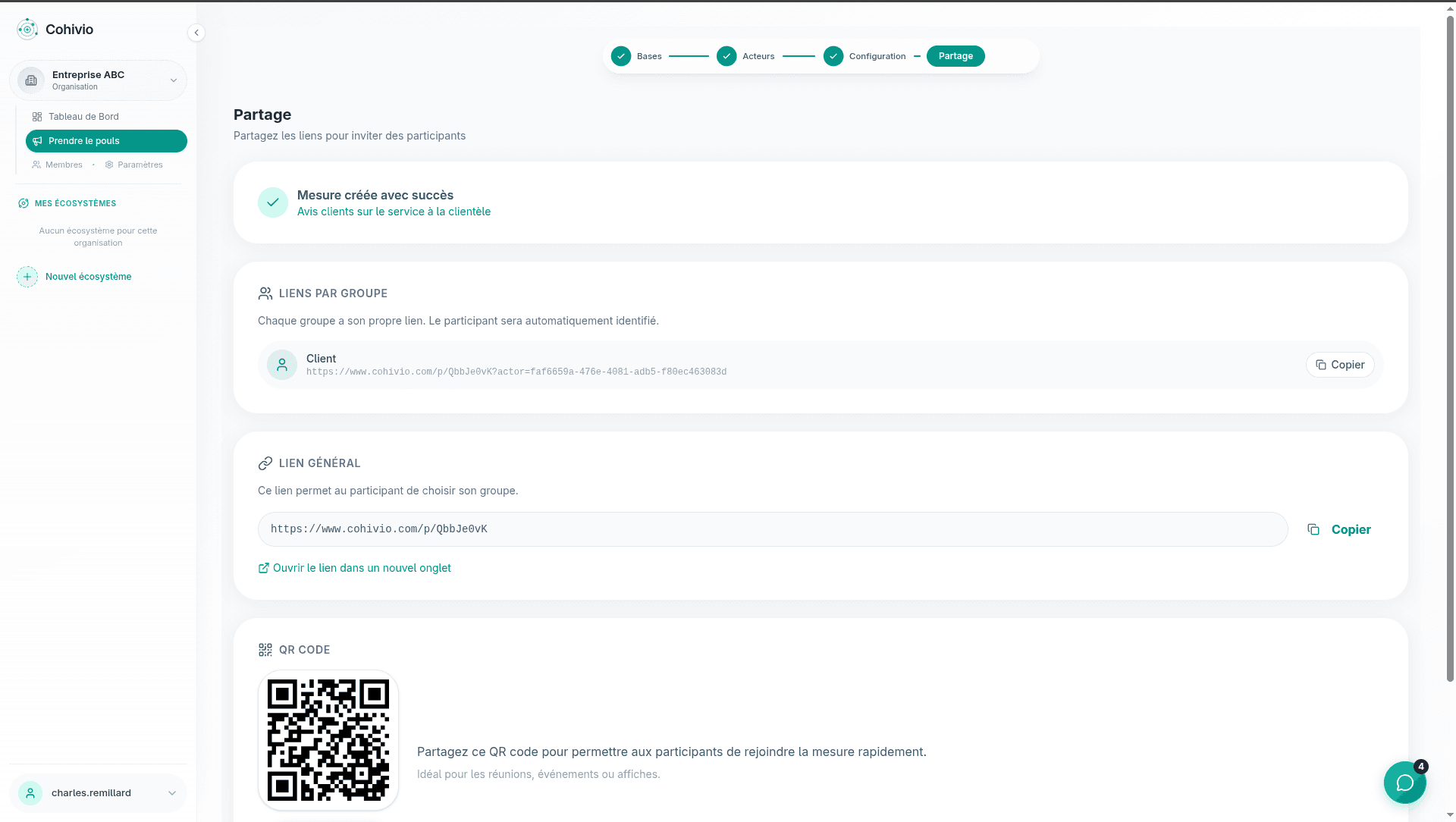Click the Cohivio logo icon
This screenshot has width=1456, height=822.
point(27,29)
